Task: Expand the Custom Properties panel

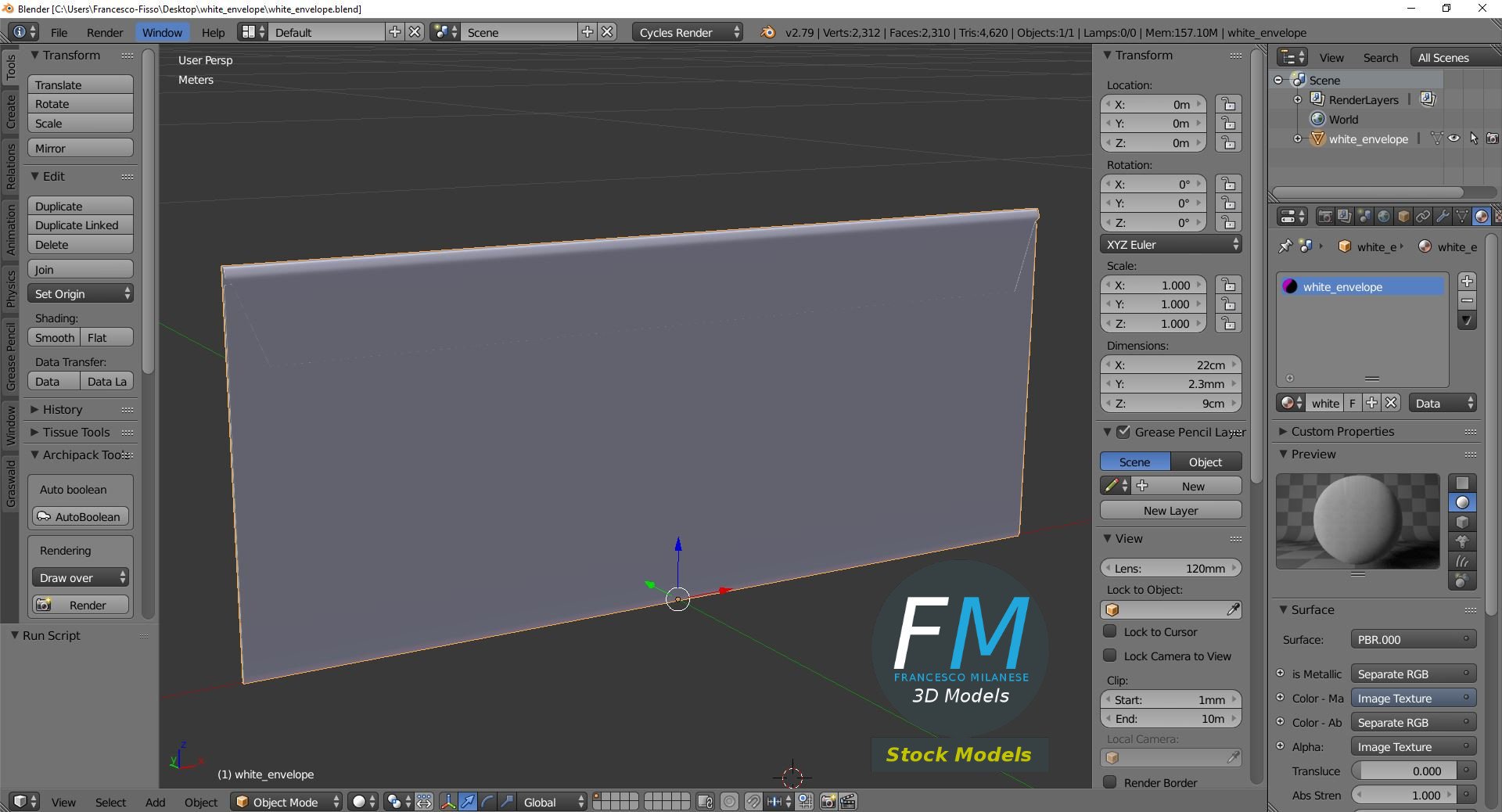Action: [1342, 431]
